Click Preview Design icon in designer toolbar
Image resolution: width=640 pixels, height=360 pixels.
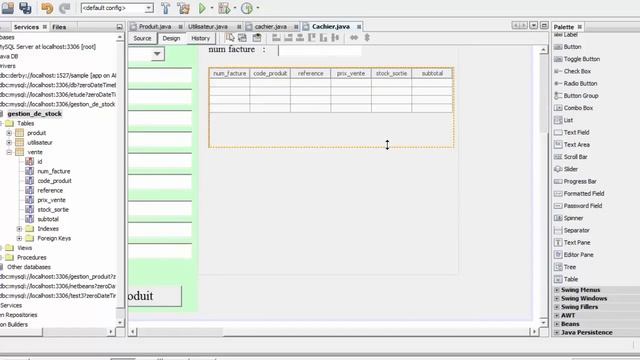[257, 38]
